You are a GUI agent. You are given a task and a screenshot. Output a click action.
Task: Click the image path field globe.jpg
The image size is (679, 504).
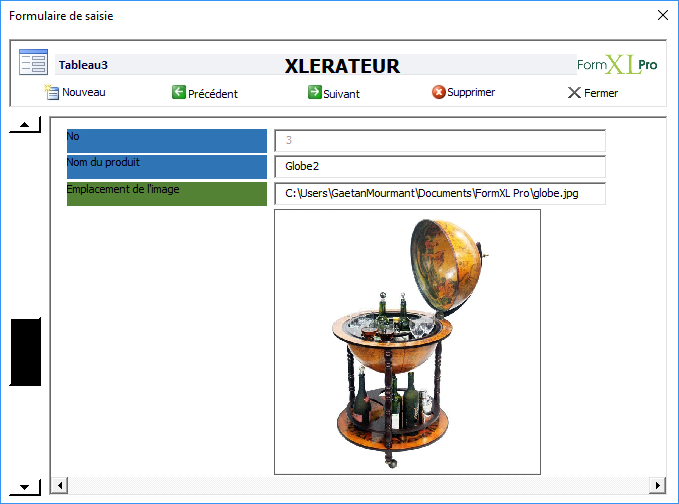(x=440, y=193)
